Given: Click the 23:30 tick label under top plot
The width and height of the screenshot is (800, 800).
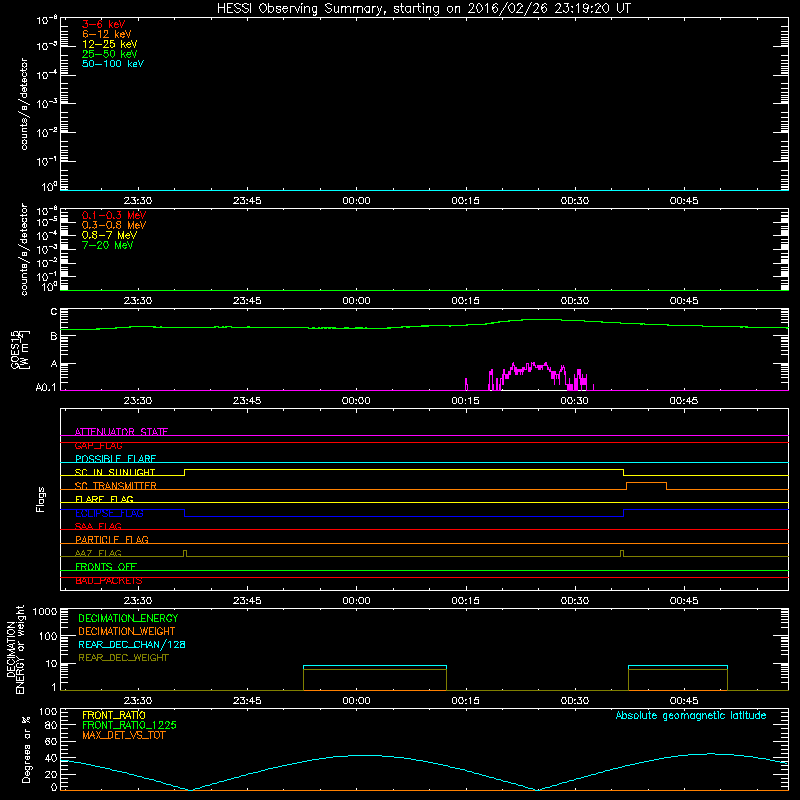Looking at the screenshot, I should [x=138, y=201].
